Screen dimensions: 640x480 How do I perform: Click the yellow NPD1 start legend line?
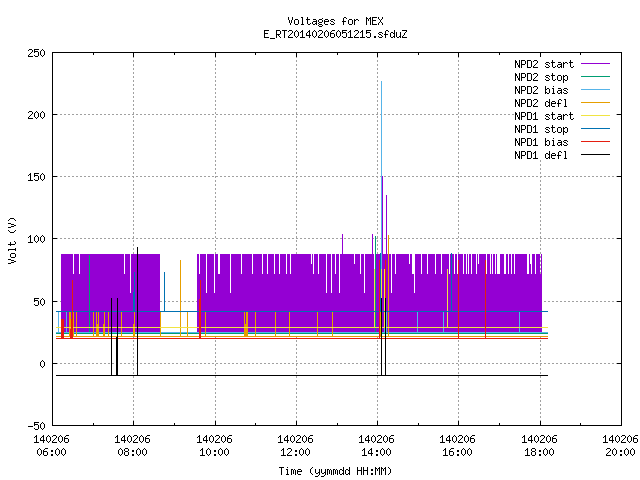(x=595, y=116)
